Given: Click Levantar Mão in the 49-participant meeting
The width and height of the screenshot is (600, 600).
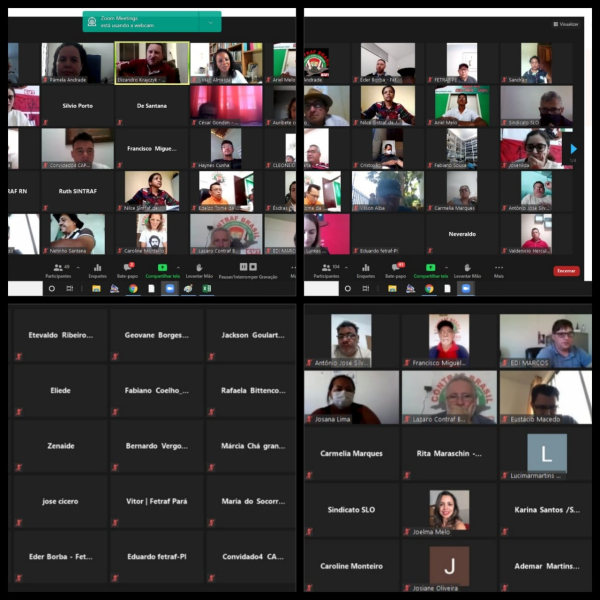Looking at the screenshot, I should [x=199, y=271].
